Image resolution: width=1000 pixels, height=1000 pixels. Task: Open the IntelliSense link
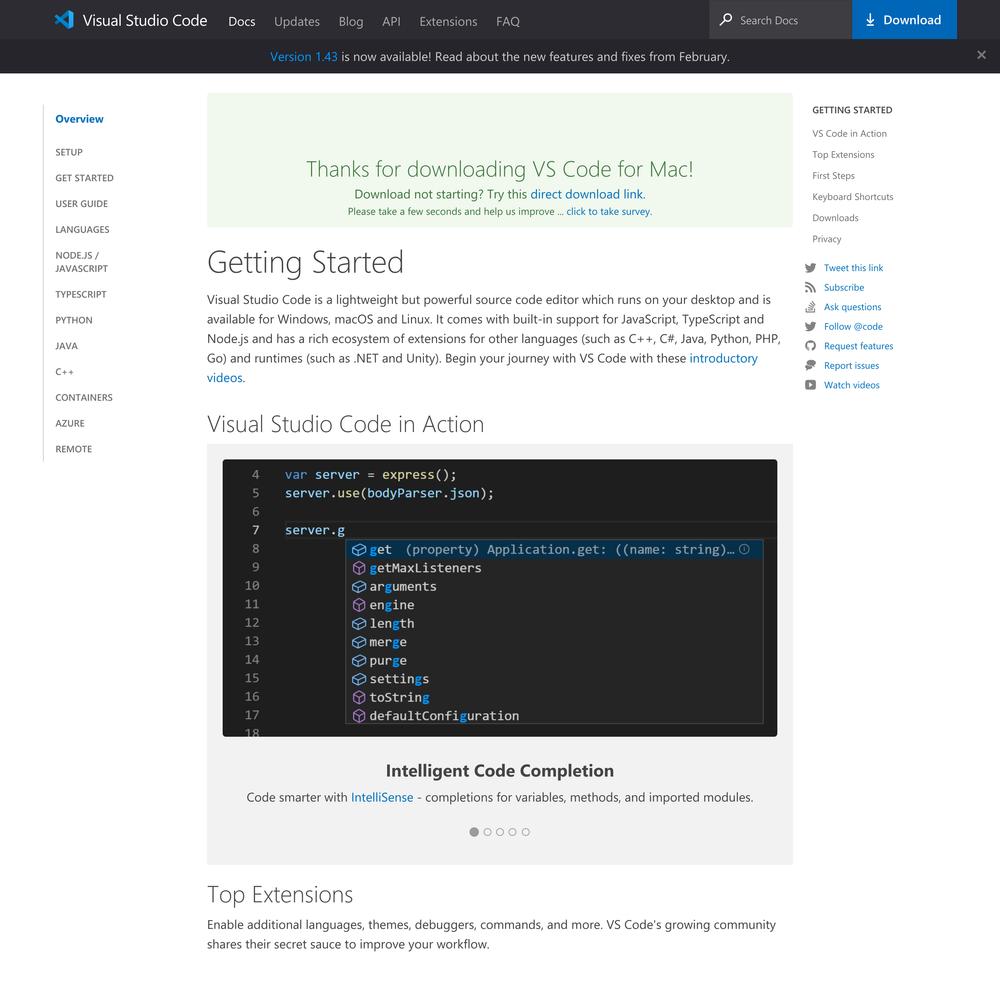coord(382,798)
